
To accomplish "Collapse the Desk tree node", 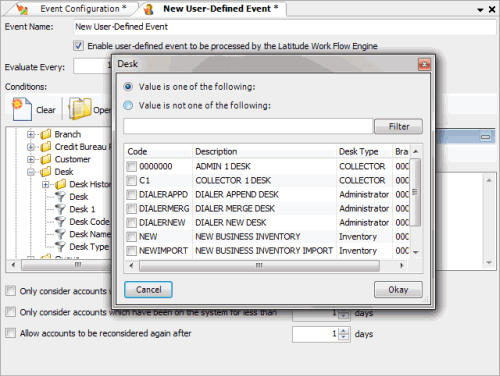I will point(31,172).
